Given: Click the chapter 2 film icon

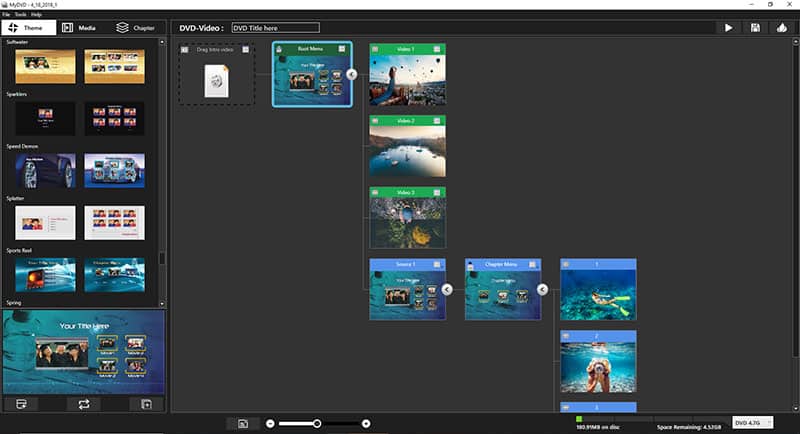Looking at the screenshot, I should 565,336.
